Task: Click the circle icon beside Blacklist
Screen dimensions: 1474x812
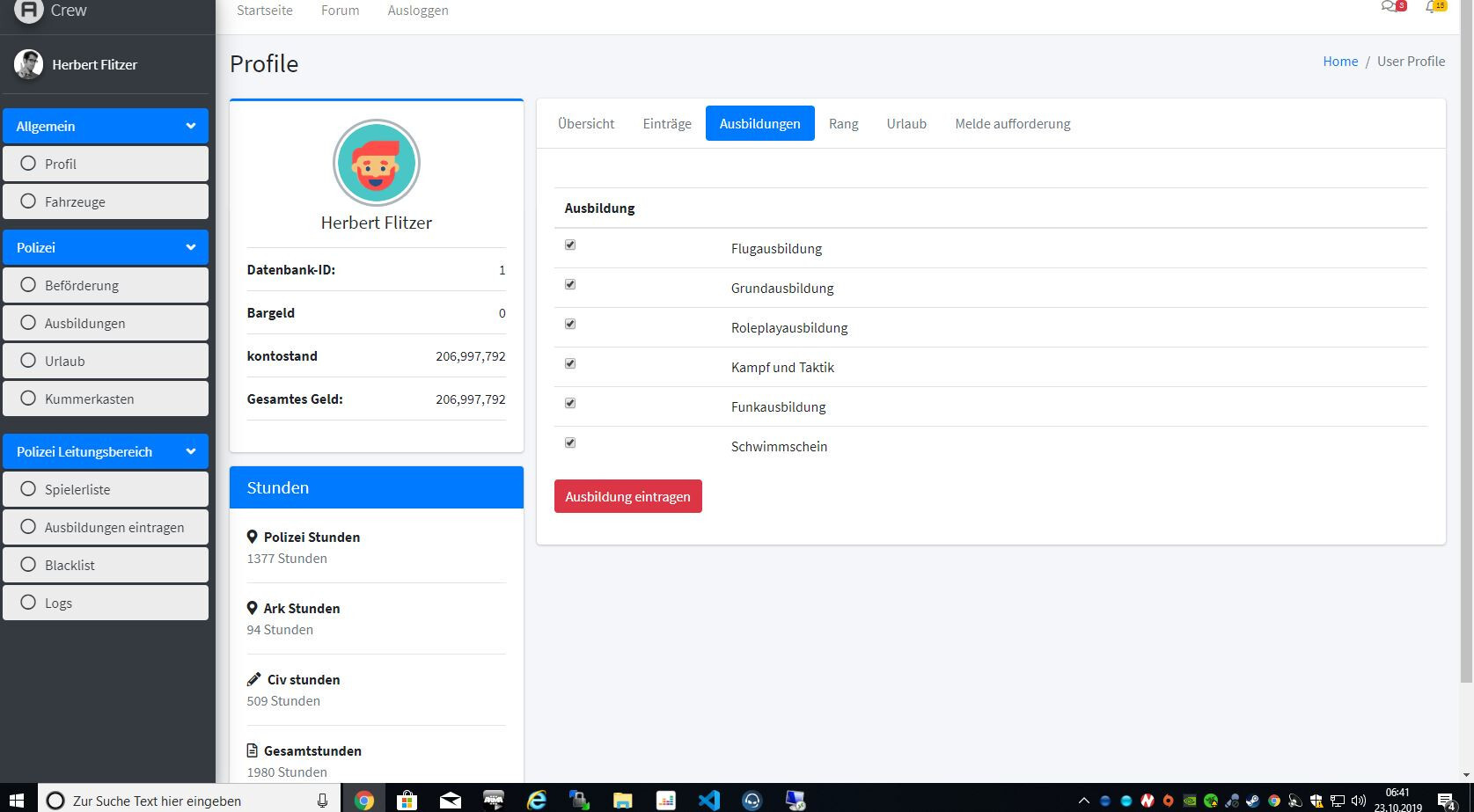Action: (x=28, y=565)
